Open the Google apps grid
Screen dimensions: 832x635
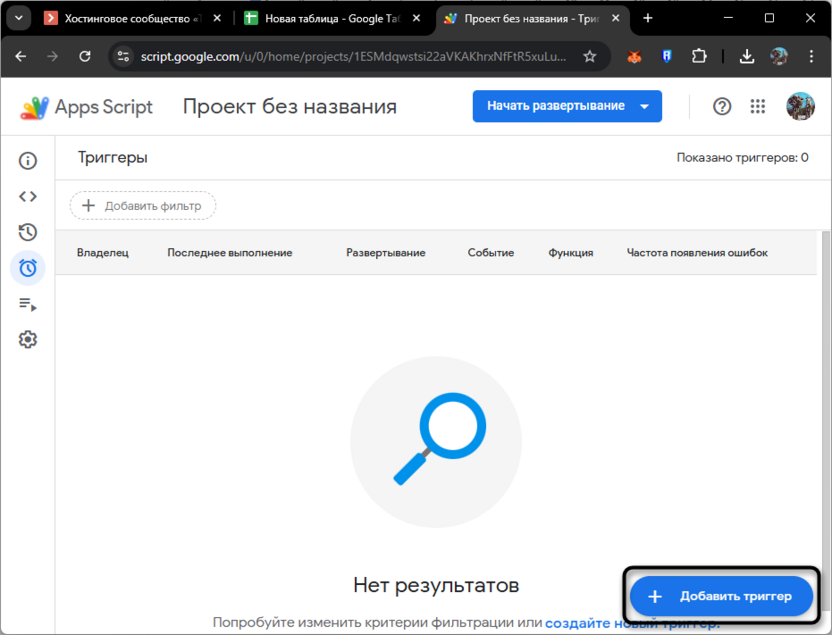[x=758, y=106]
